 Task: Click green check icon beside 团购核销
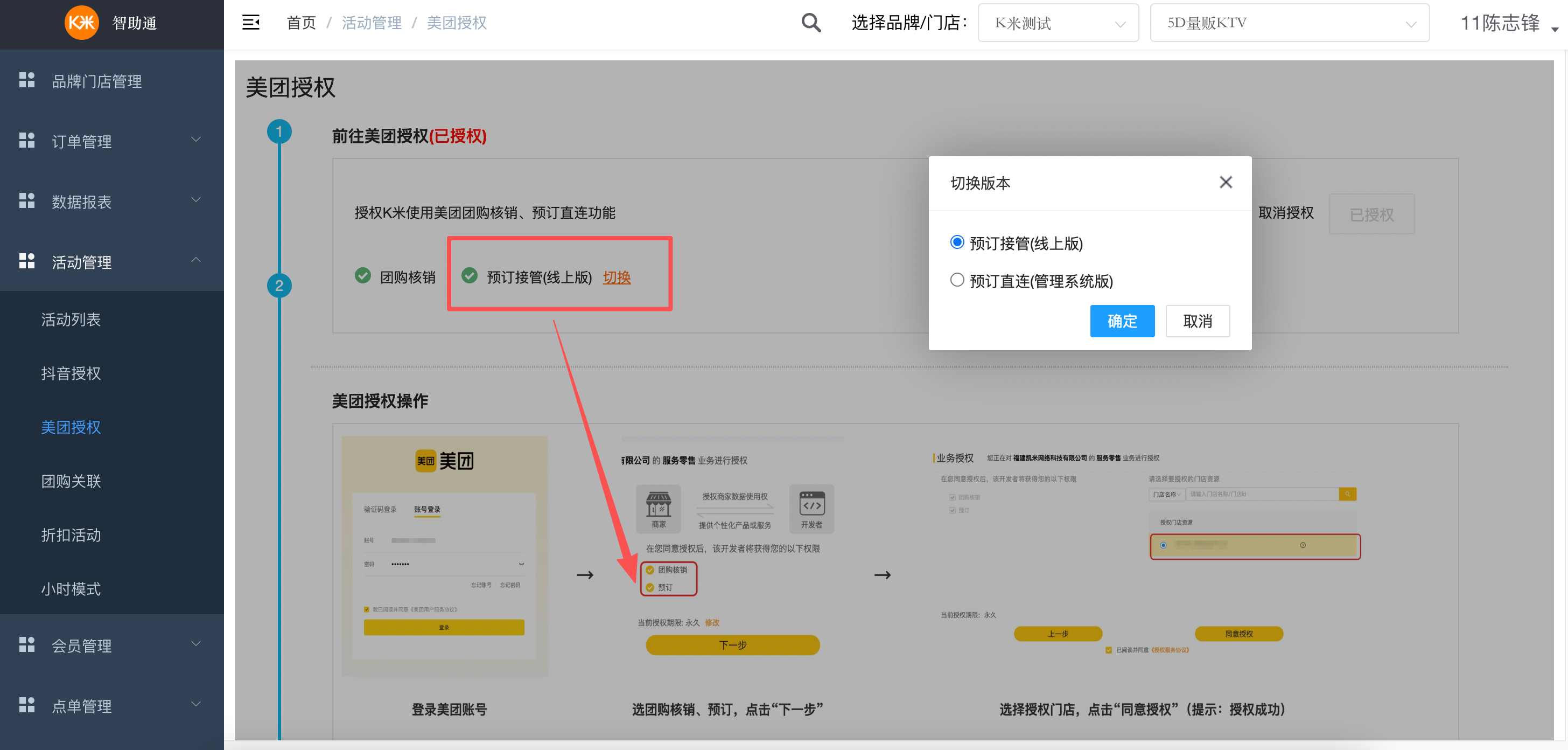[363, 276]
